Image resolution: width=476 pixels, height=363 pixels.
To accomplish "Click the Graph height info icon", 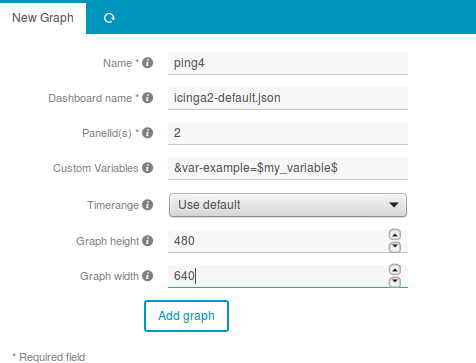I will coord(147,241).
